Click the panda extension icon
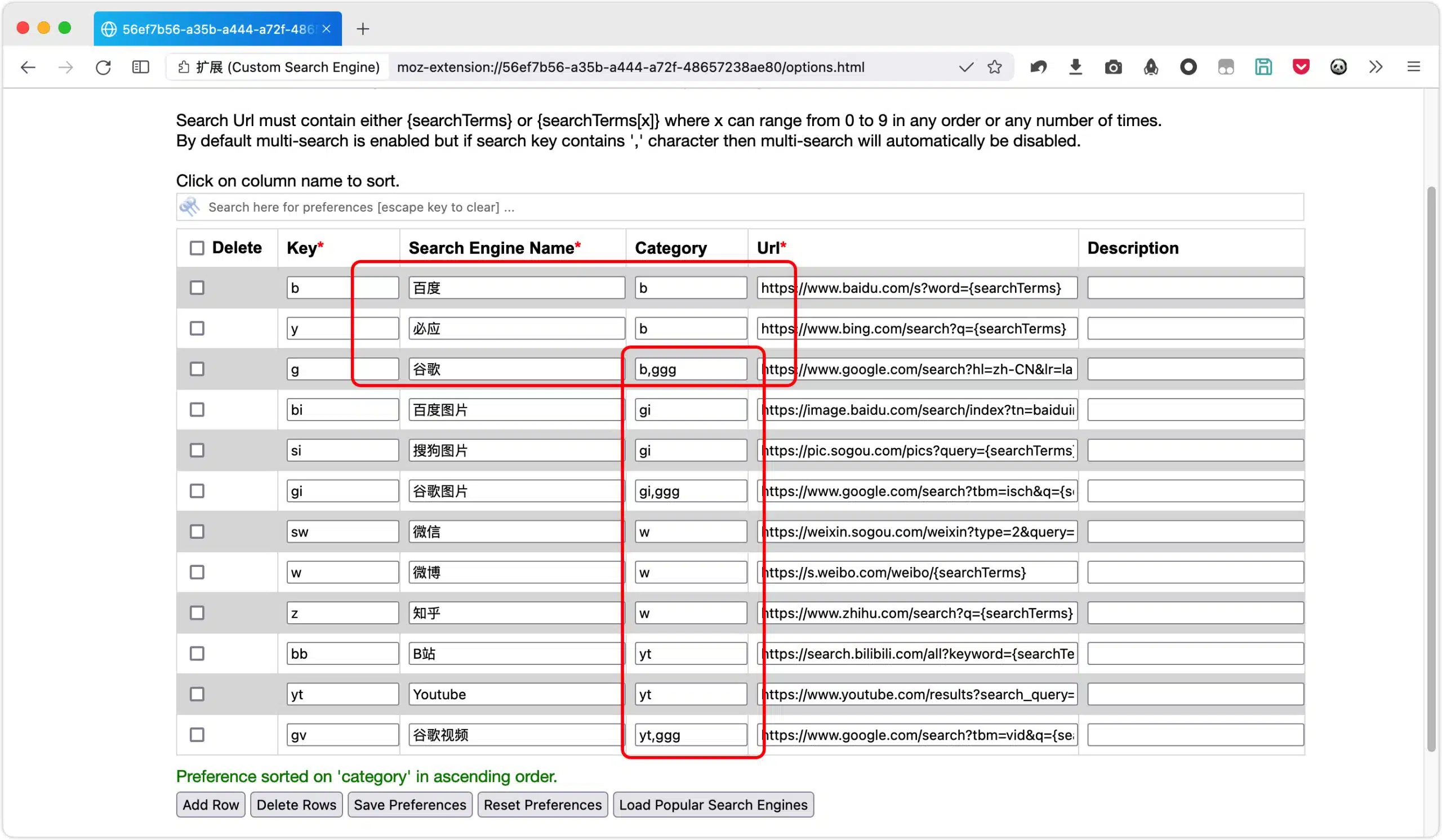1442x840 pixels. tap(1338, 67)
